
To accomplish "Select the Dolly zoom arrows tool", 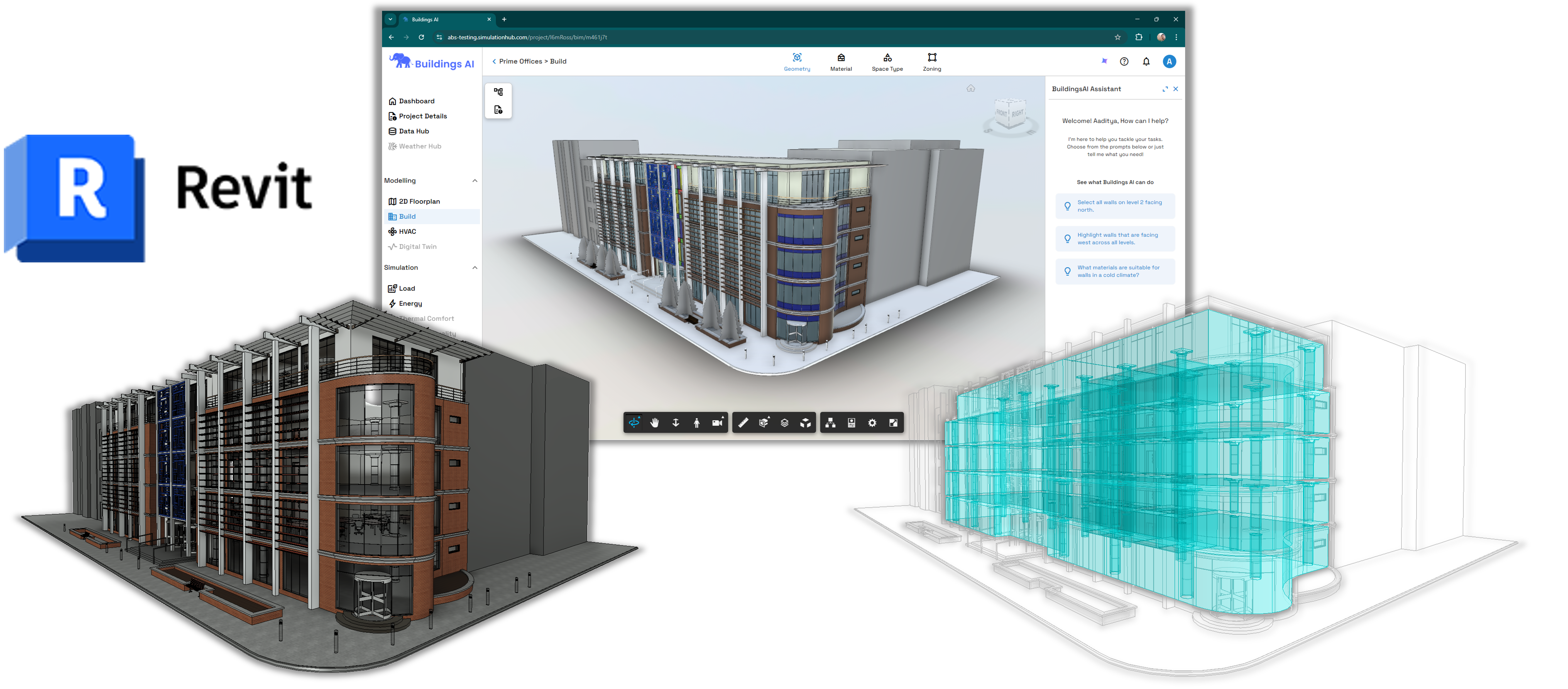I will [x=676, y=423].
